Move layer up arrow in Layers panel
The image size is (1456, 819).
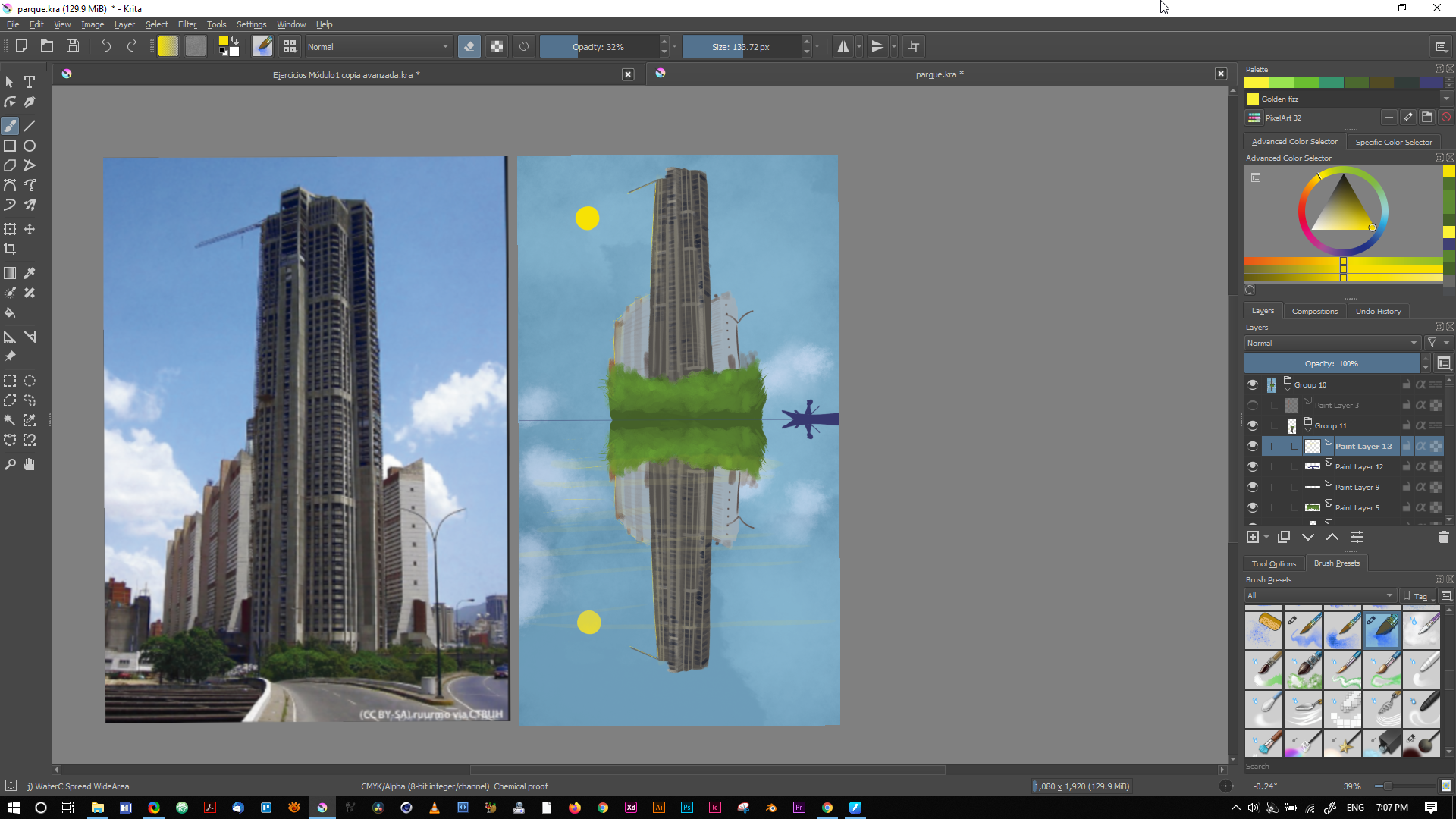tap(1332, 537)
